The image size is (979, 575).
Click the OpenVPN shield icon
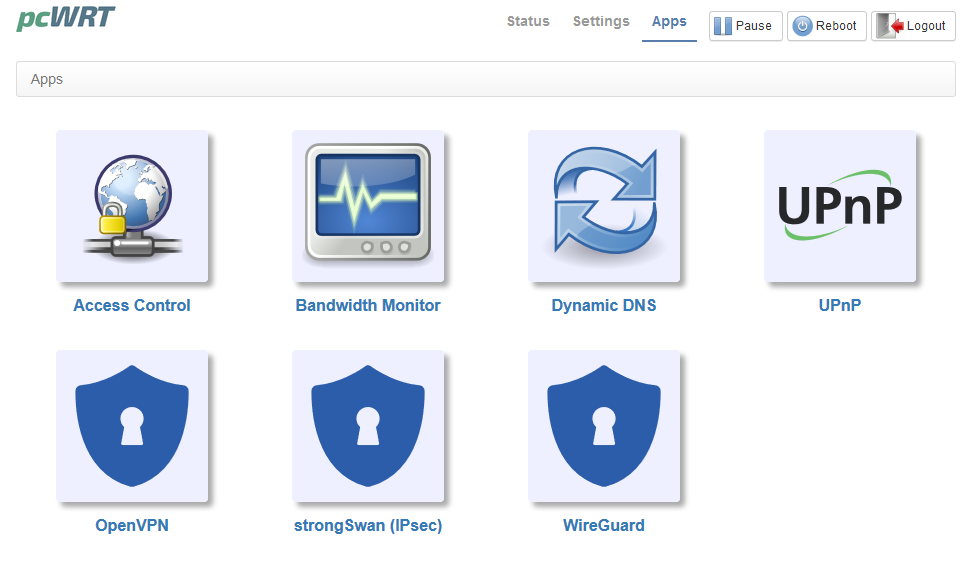(132, 426)
